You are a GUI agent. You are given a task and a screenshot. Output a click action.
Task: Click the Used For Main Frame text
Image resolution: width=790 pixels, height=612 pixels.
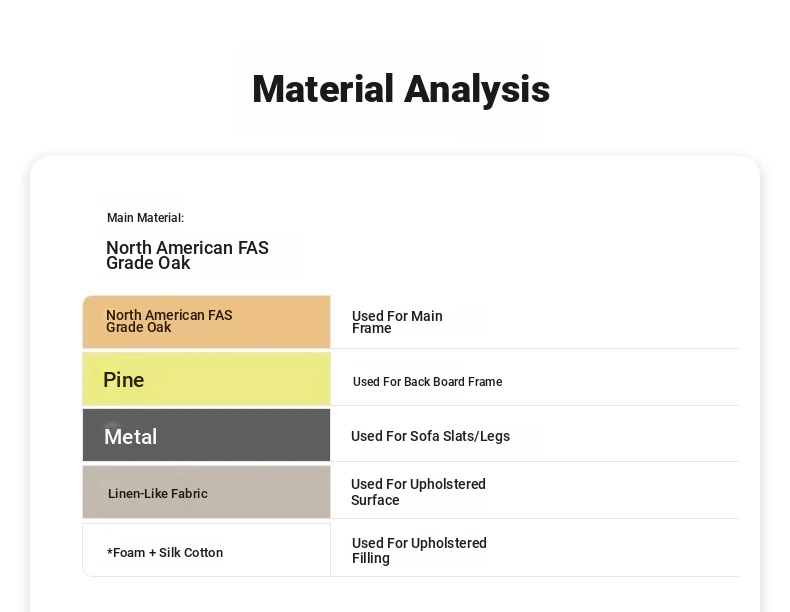(397, 322)
